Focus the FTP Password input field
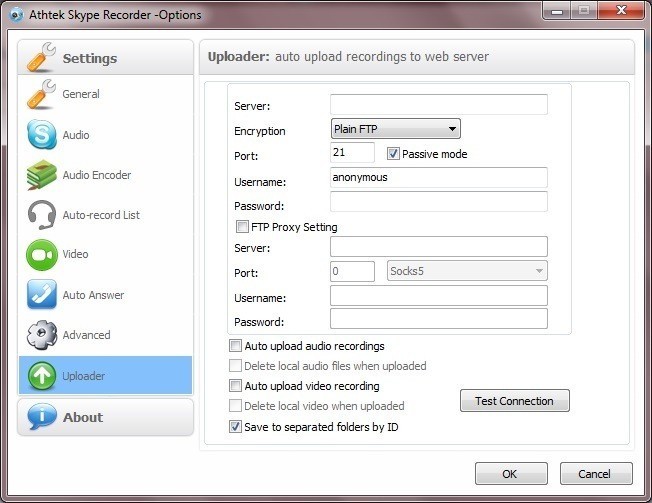652x503 pixels. click(439, 202)
